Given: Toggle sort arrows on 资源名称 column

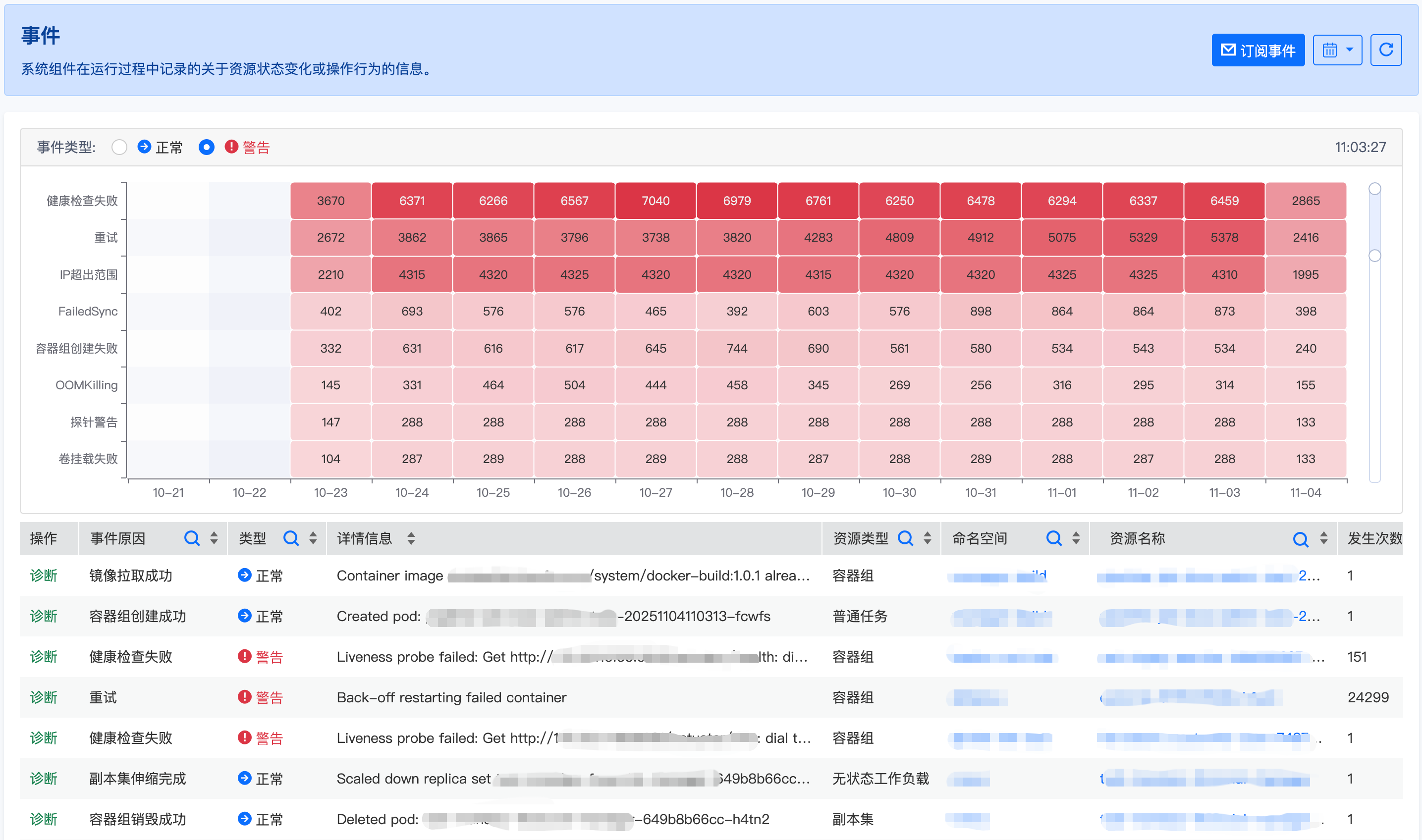Looking at the screenshot, I should [x=1323, y=538].
